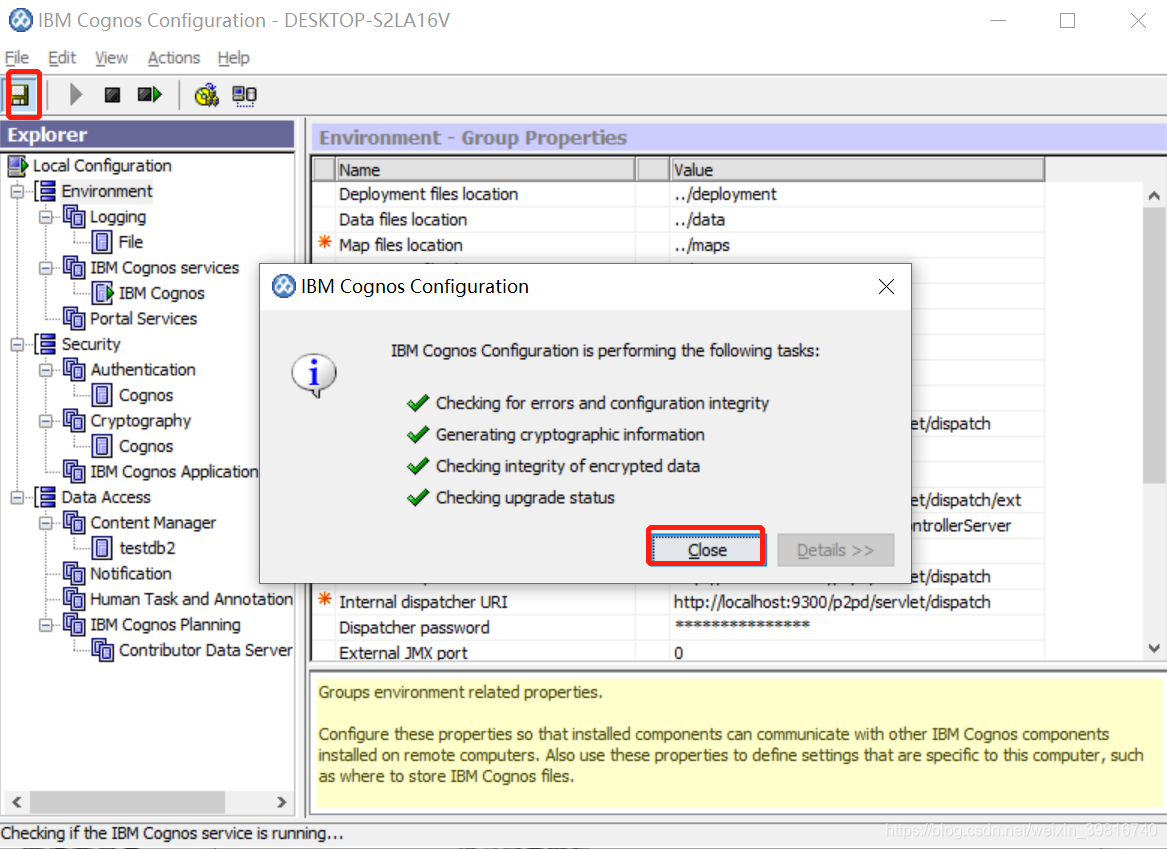
Task: Collapse the Logging tree node
Action: 46,217
